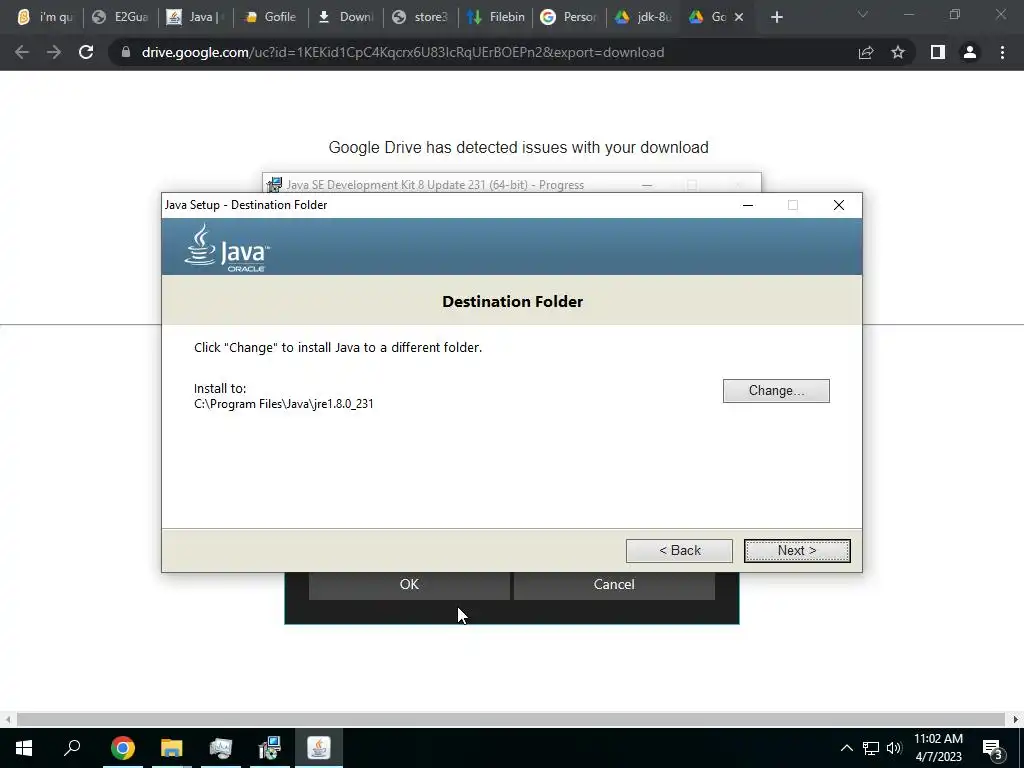Open the Windows Start menu

click(24, 748)
